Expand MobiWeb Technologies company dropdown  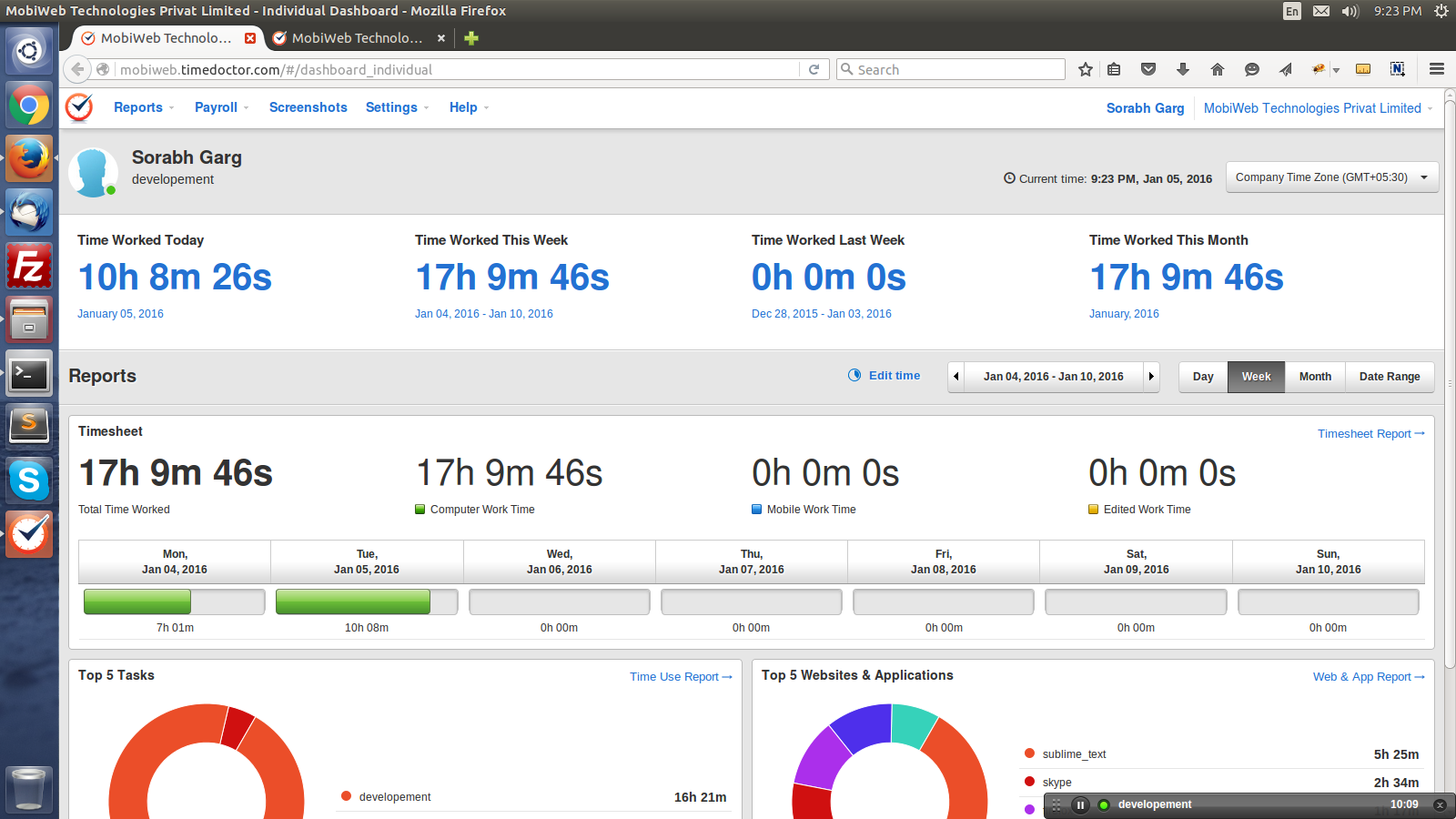coord(1318,108)
